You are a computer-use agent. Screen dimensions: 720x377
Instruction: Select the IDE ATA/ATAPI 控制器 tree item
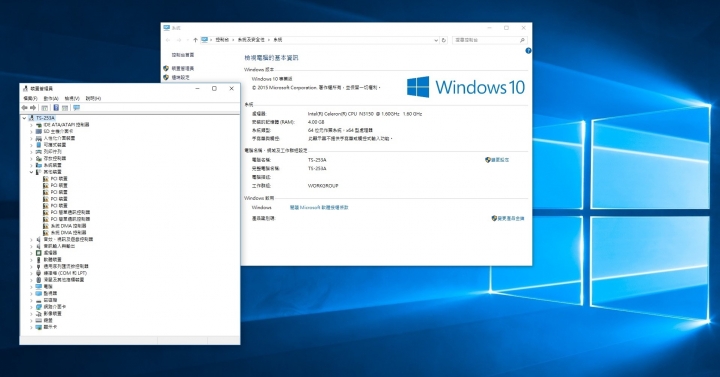click(67, 125)
